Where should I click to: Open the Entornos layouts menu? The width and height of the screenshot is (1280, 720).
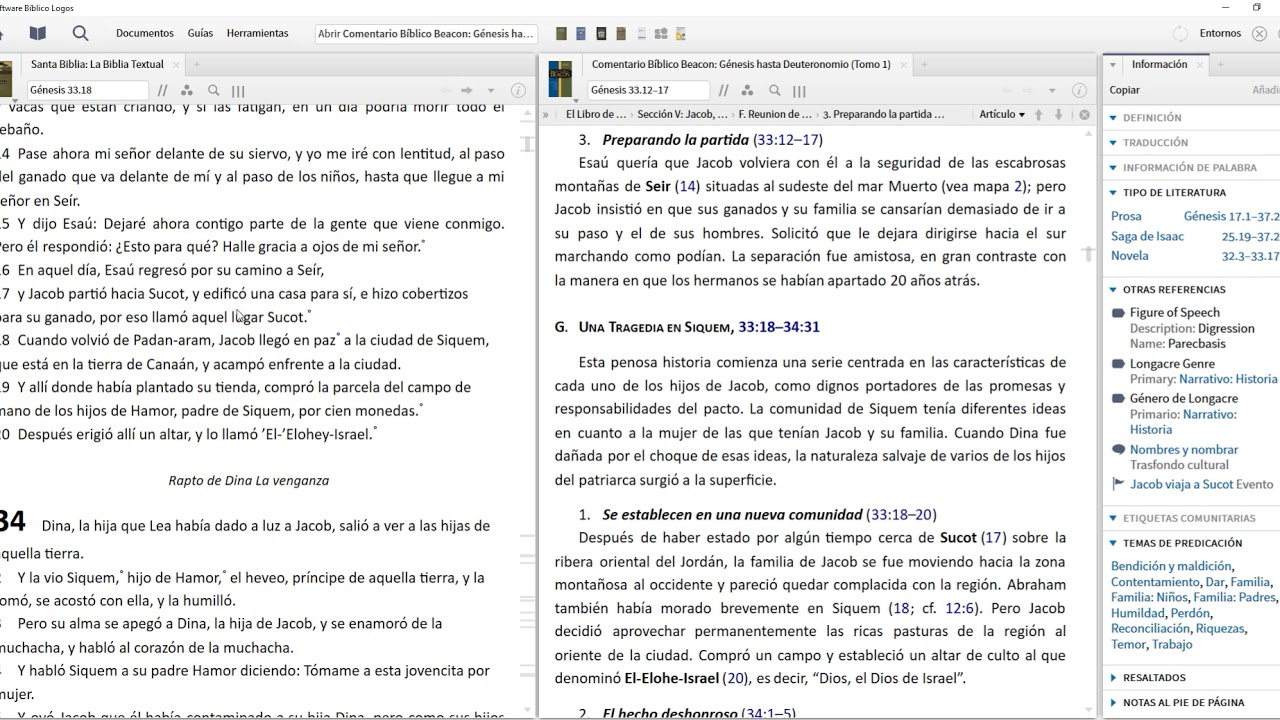pos(1220,33)
